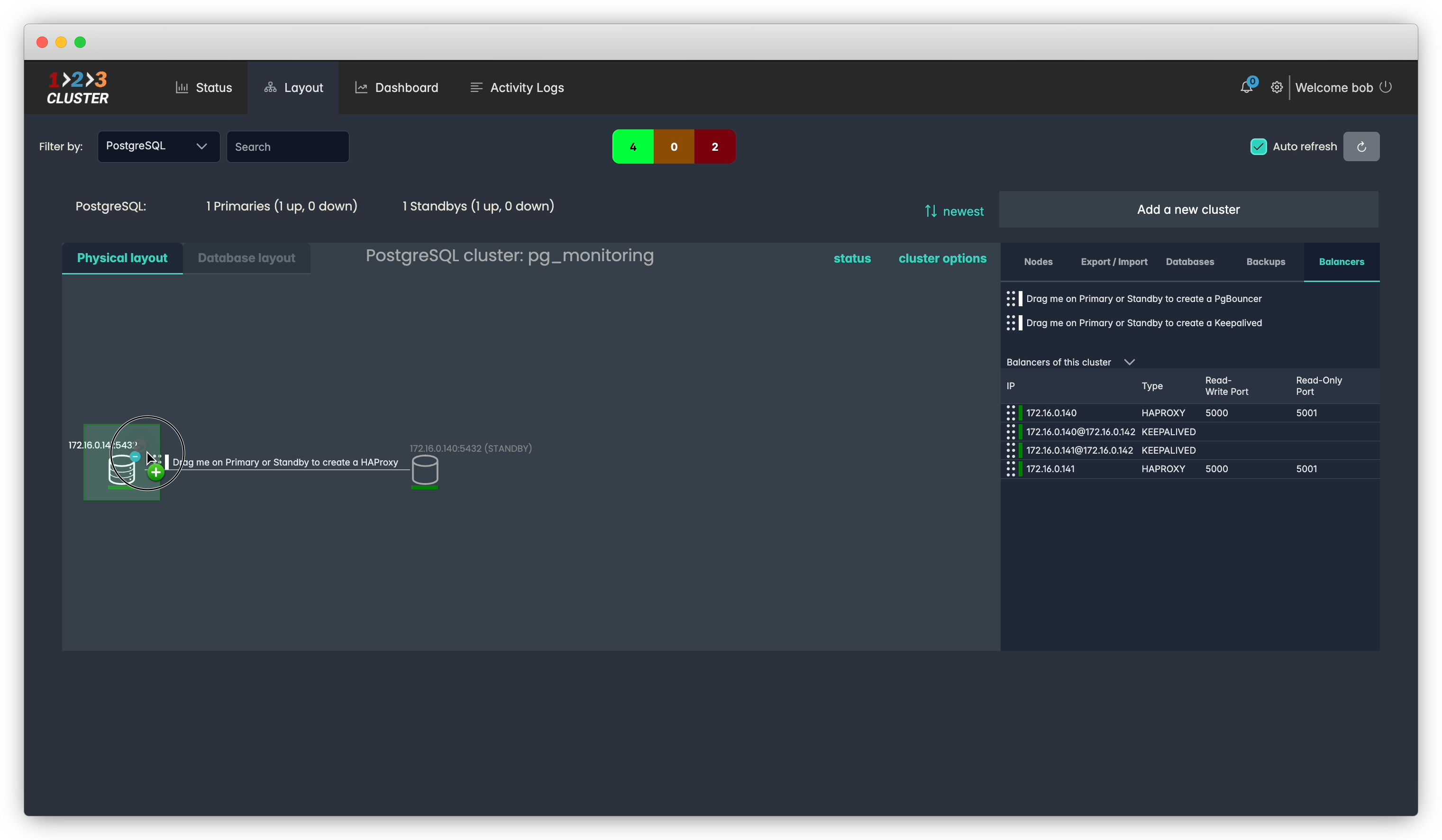Open the PostgreSQL filter dropdown
The image size is (1442, 840).
click(x=158, y=146)
